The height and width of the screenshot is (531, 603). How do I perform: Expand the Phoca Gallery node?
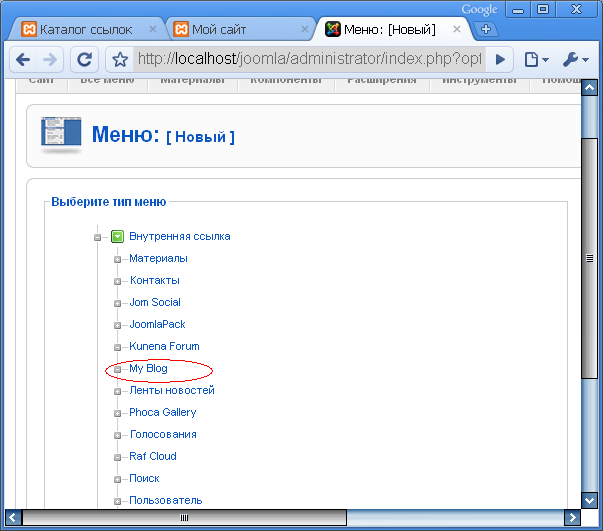(117, 413)
